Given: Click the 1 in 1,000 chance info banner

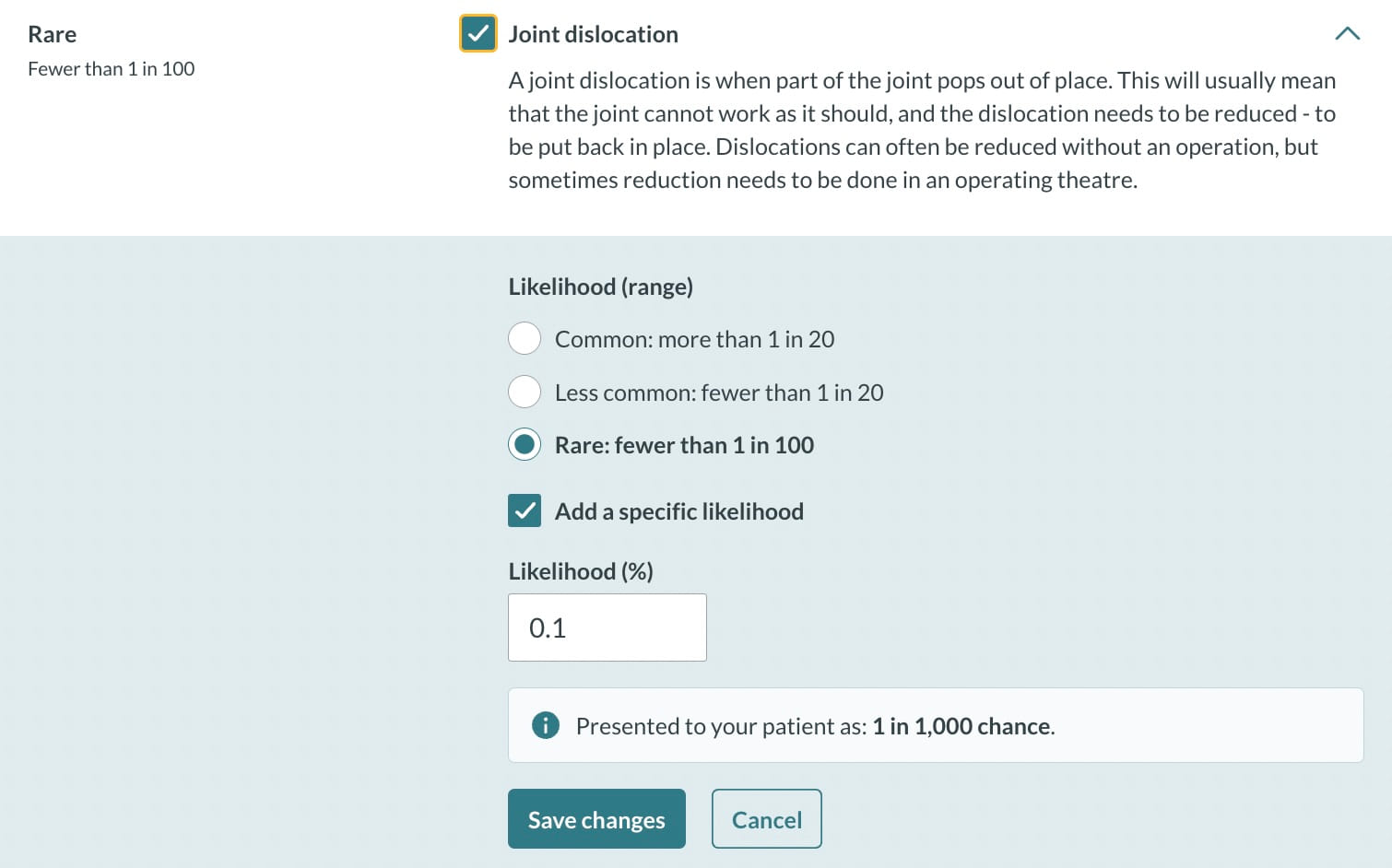Looking at the screenshot, I should pyautogui.click(x=935, y=725).
